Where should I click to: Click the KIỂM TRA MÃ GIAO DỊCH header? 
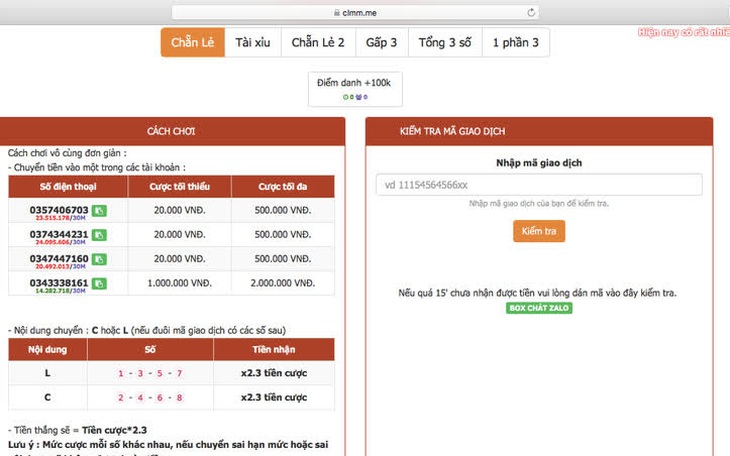click(539, 131)
